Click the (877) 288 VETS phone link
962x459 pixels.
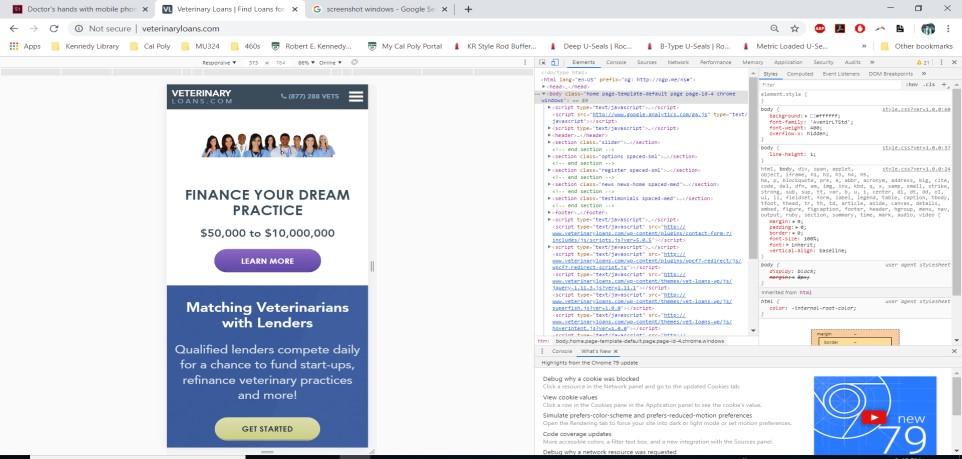(x=310, y=96)
